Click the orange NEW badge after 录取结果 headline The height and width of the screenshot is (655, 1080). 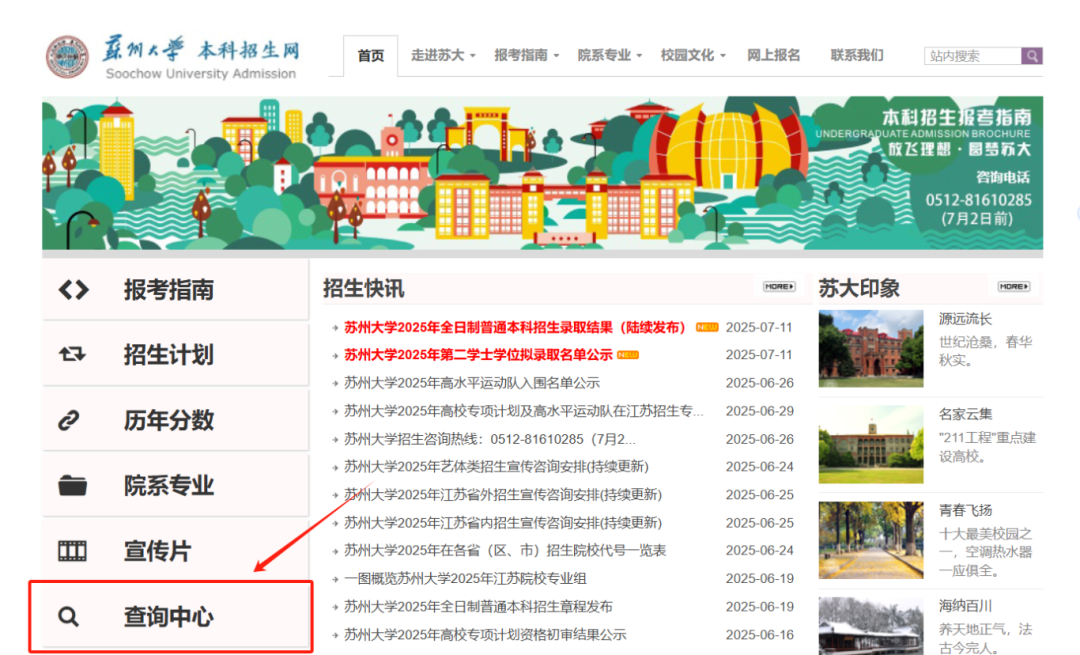[707, 327]
